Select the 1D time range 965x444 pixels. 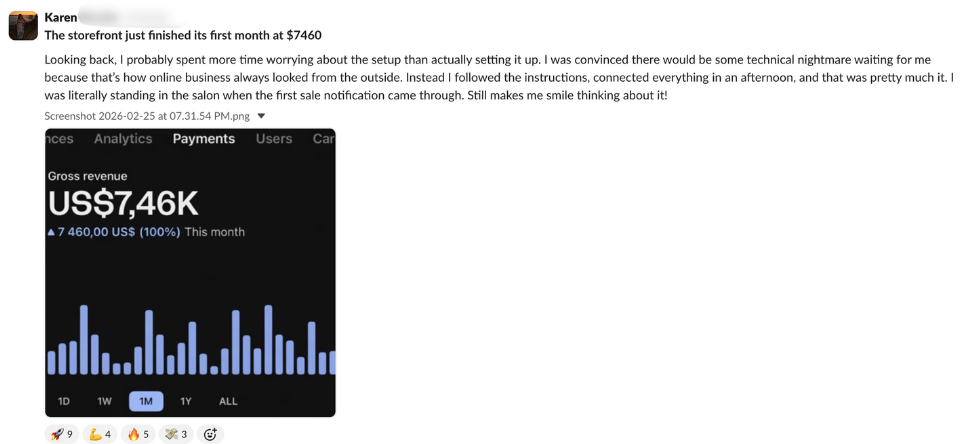pos(63,402)
